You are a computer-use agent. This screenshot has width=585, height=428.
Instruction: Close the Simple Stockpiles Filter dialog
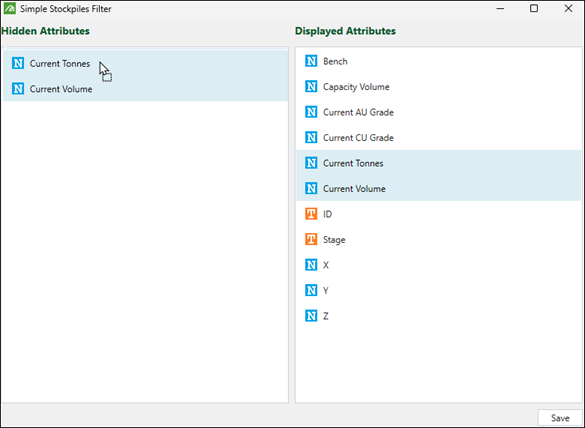568,8
